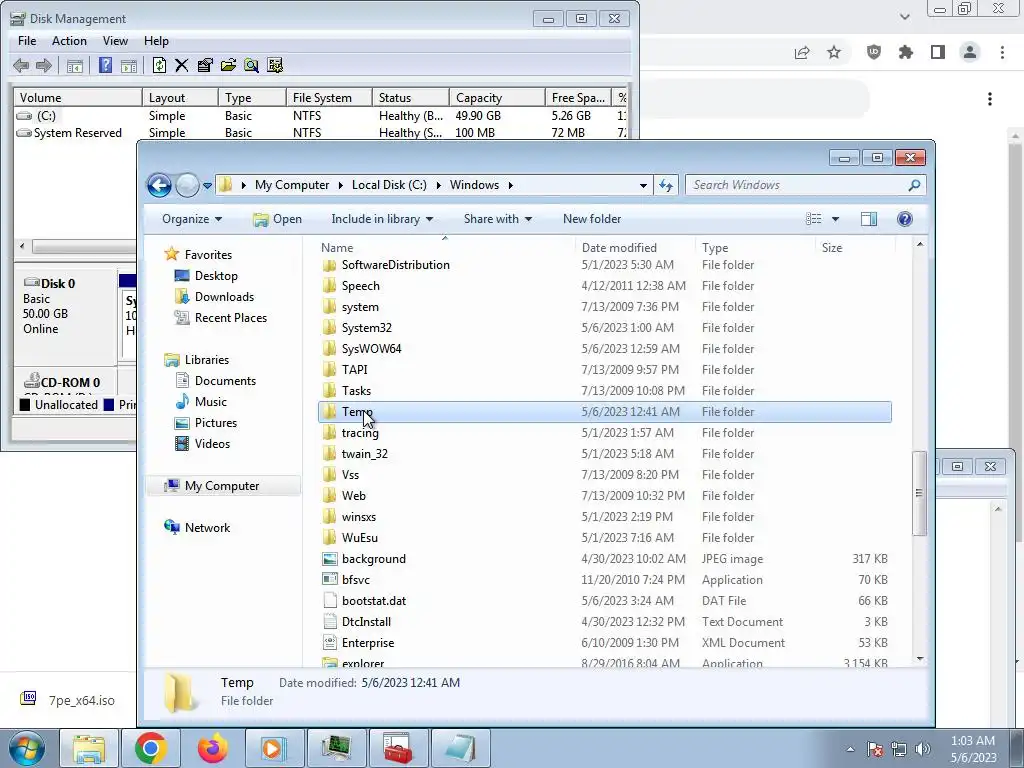Open Share with dropdown

498,219
